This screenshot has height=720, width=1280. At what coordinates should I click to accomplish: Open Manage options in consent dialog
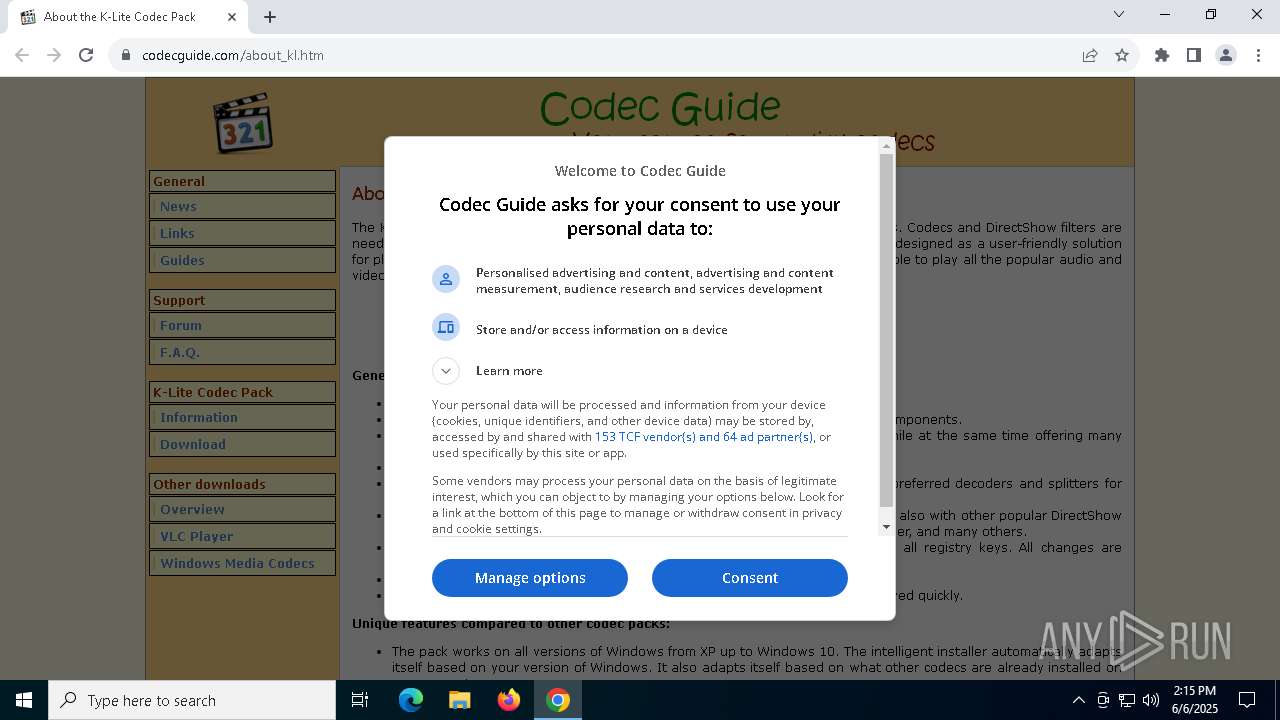point(530,578)
